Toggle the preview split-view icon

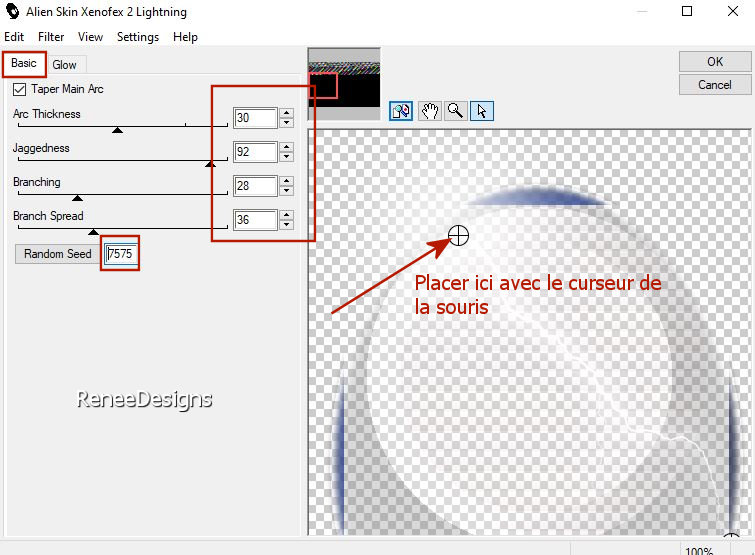(x=401, y=111)
